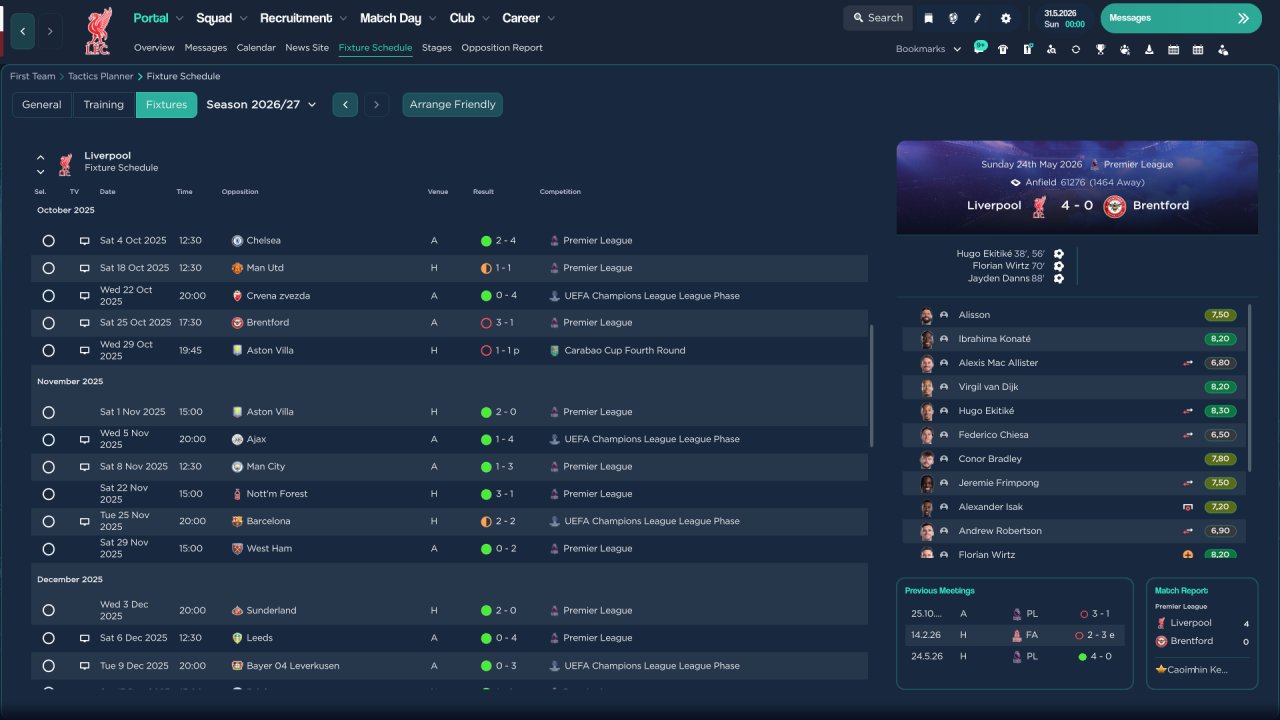
Task: Switch to the Training tab
Action: tap(103, 105)
